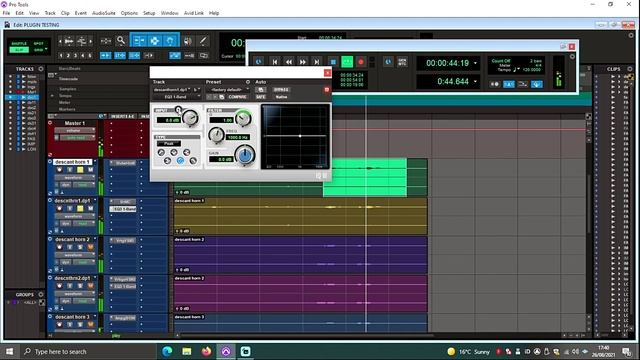This screenshot has width=640, height=360.
Task: Select the green descant horn 1 clip
Action: (365, 178)
